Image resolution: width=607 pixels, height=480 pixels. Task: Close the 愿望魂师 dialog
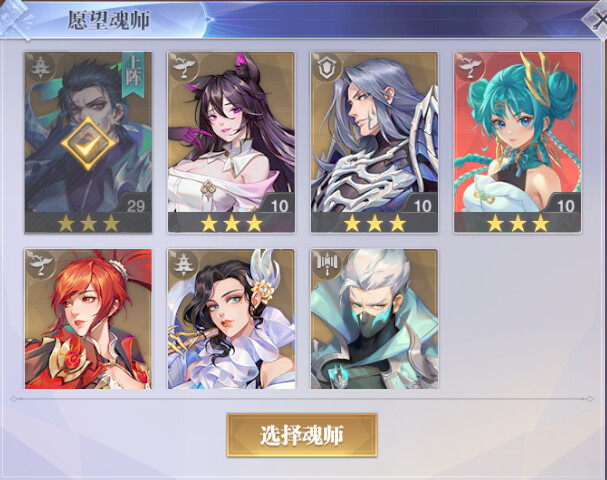pos(597,20)
